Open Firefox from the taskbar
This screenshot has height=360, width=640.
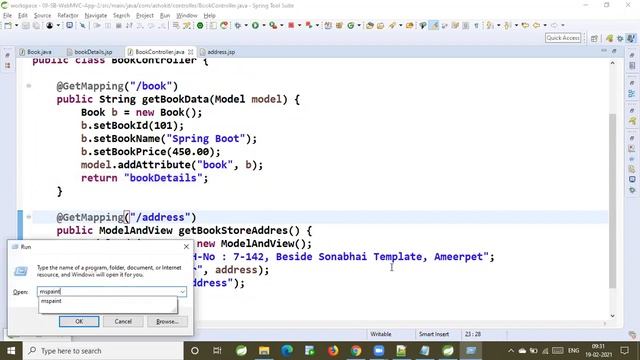pos(333,351)
